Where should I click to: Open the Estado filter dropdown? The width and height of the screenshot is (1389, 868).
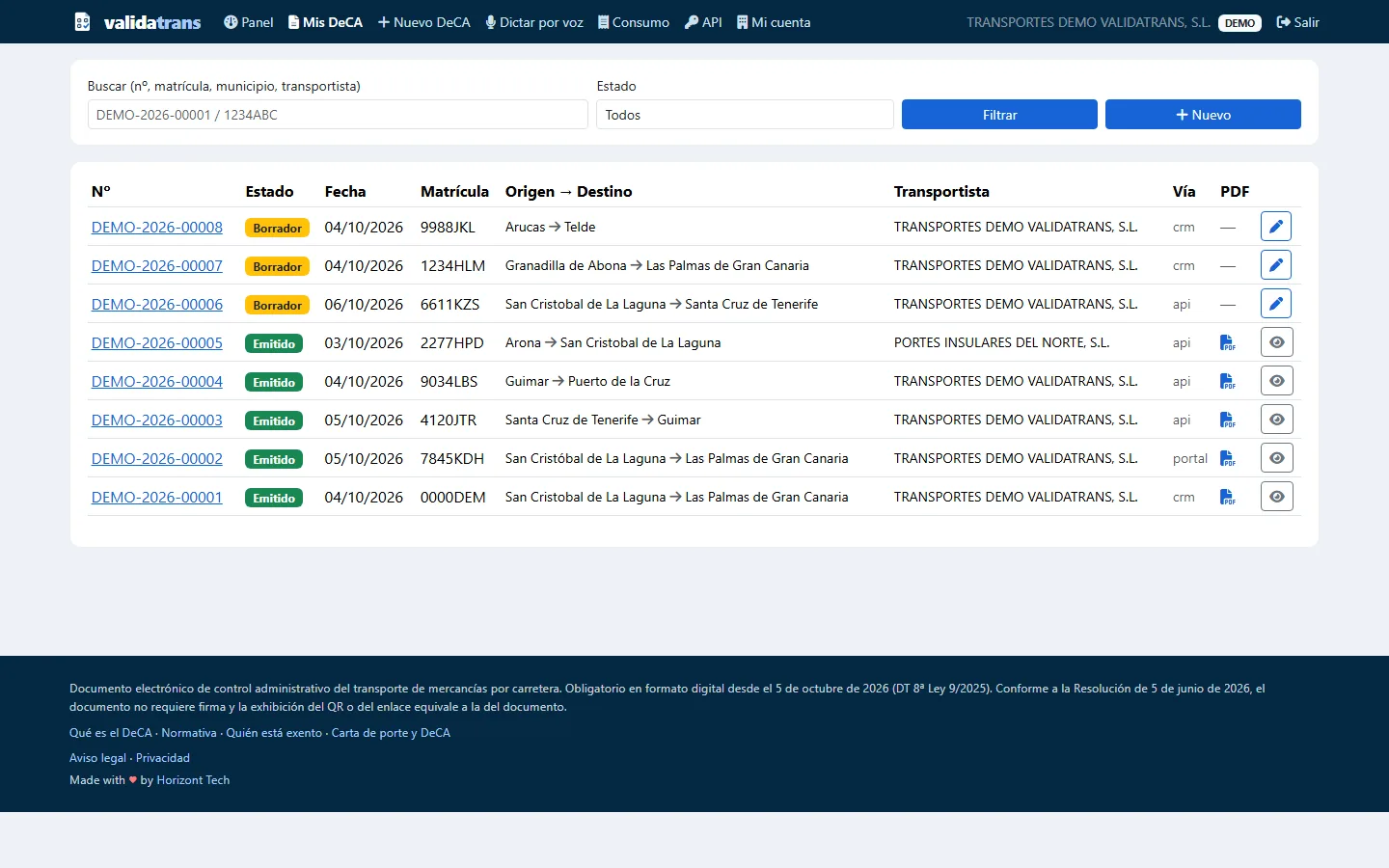point(745,115)
